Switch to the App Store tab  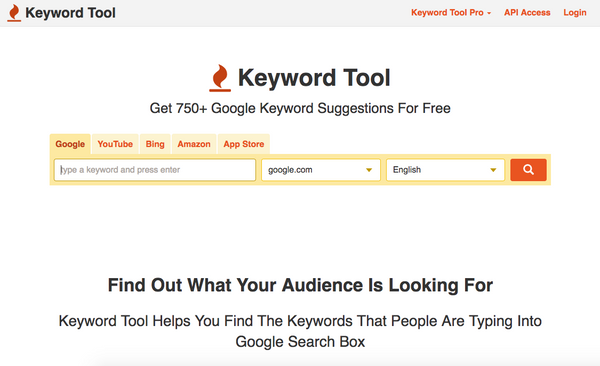(x=244, y=144)
